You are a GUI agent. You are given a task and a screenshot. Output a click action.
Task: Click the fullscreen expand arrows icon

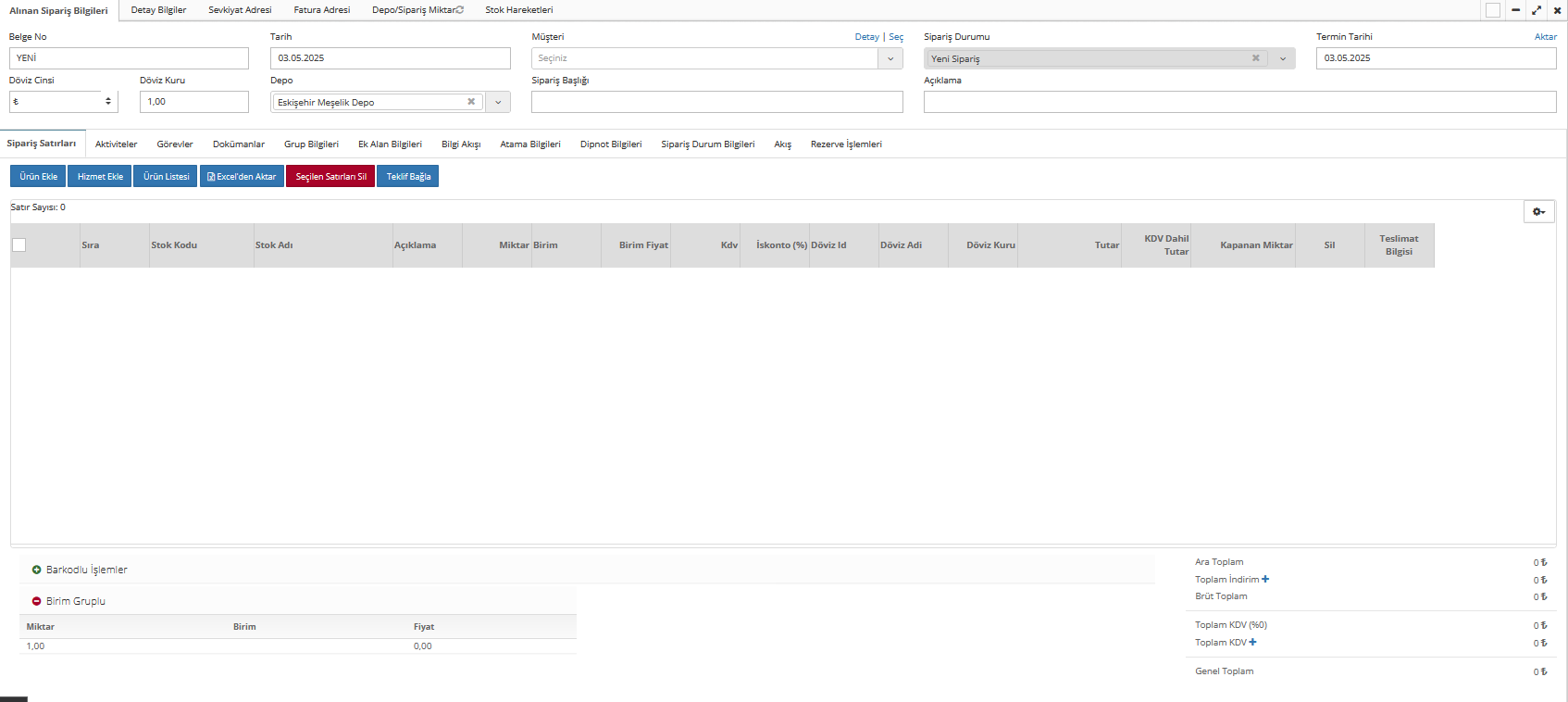click(1537, 10)
